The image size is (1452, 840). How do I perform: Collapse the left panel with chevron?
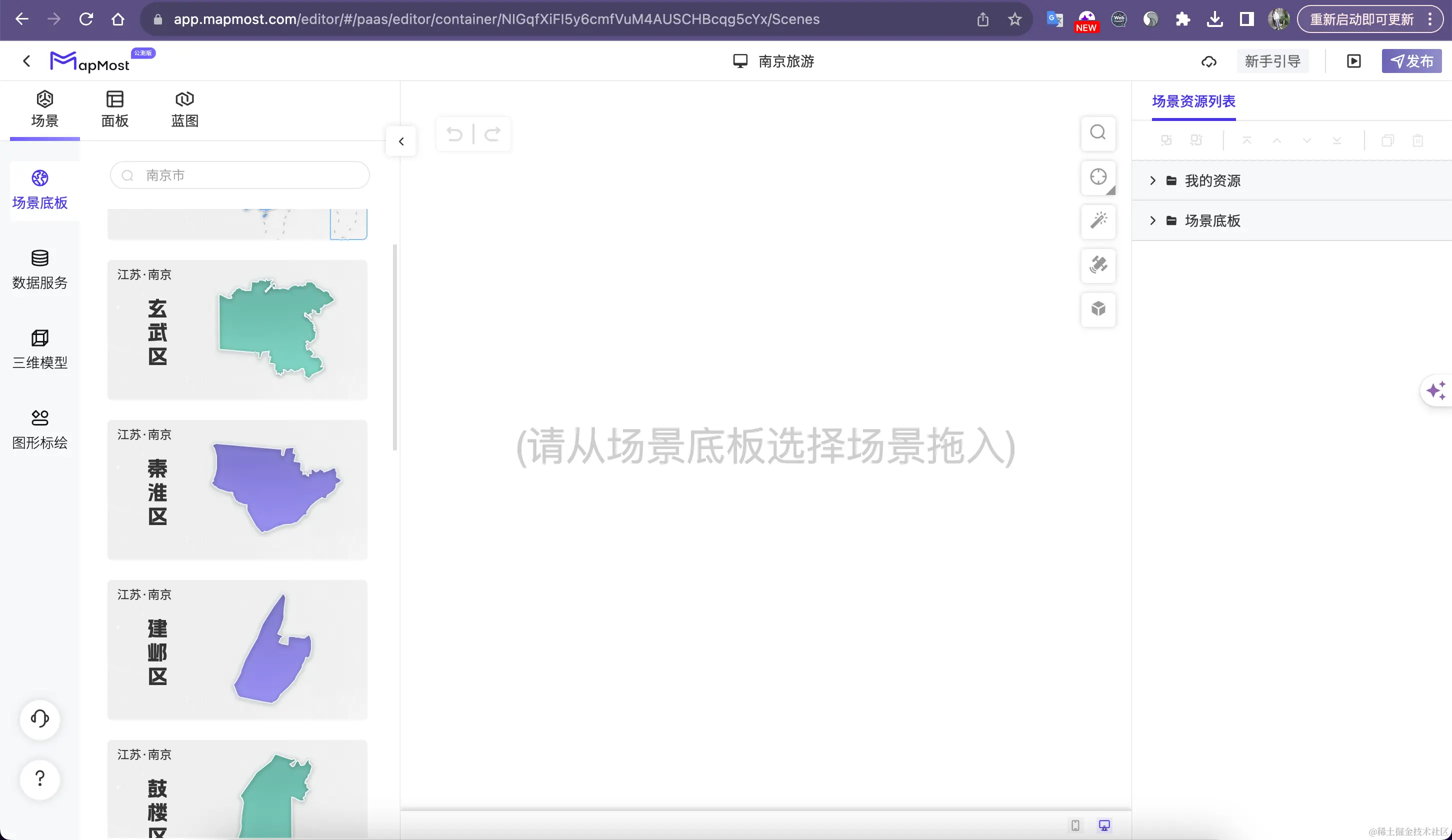click(401, 141)
